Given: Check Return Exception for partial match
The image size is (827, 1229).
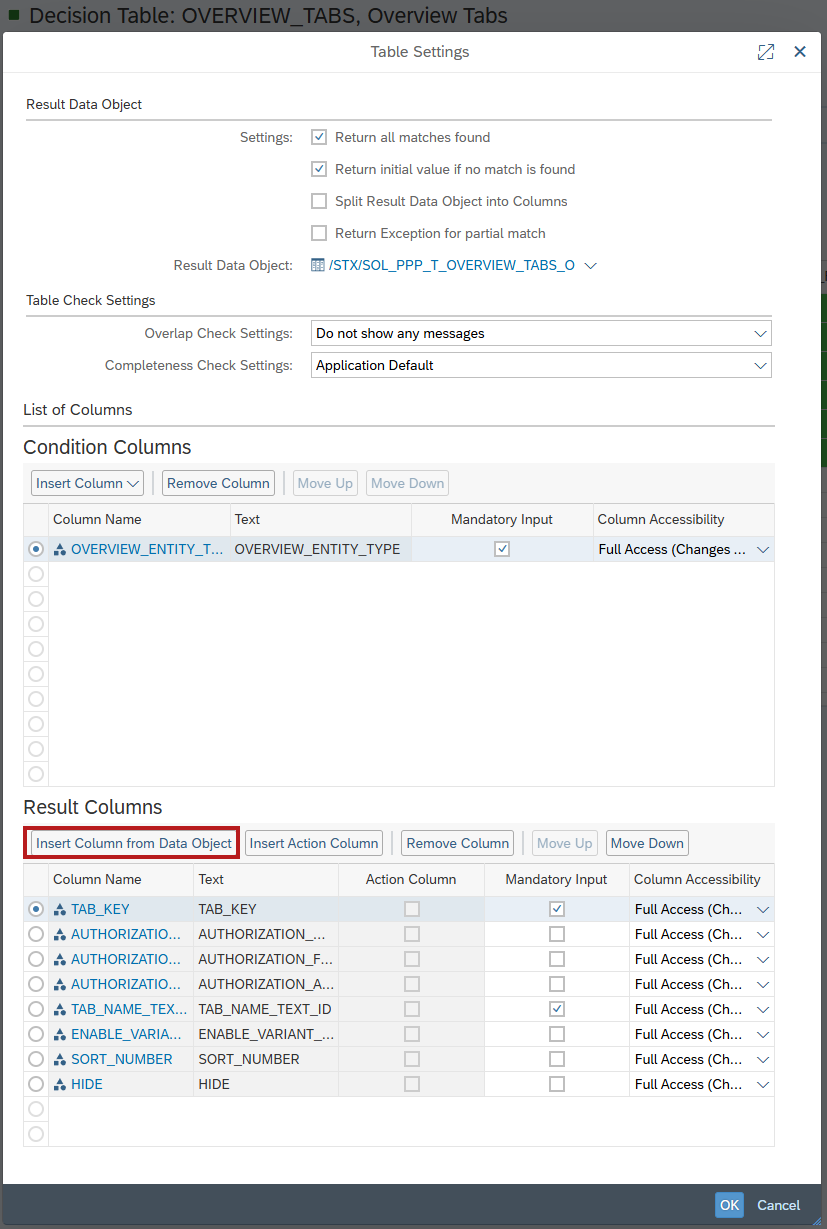Looking at the screenshot, I should coord(319,233).
